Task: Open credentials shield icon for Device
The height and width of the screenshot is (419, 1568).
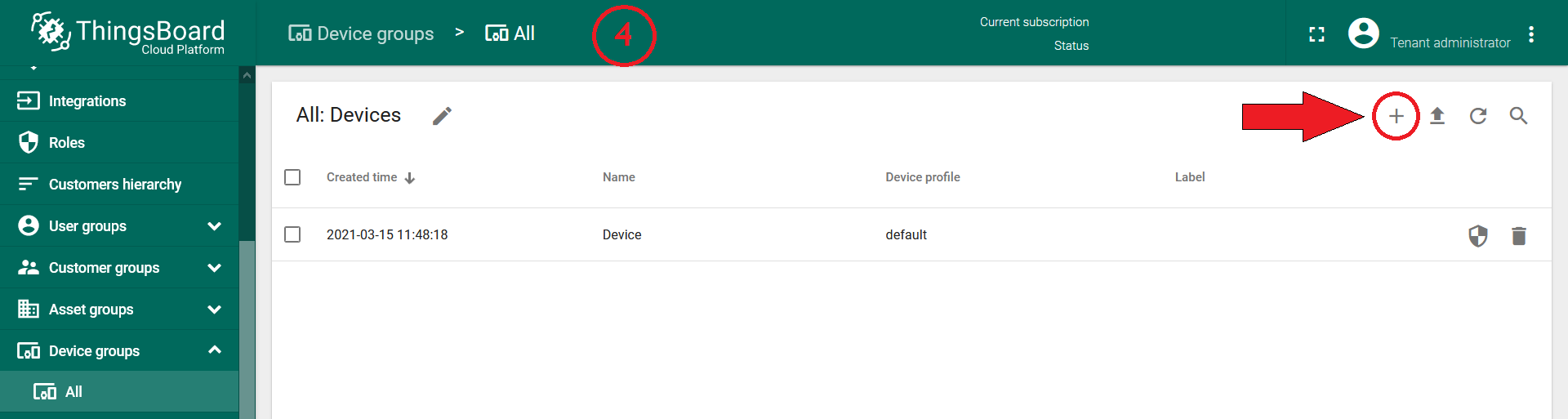Action: [1478, 236]
